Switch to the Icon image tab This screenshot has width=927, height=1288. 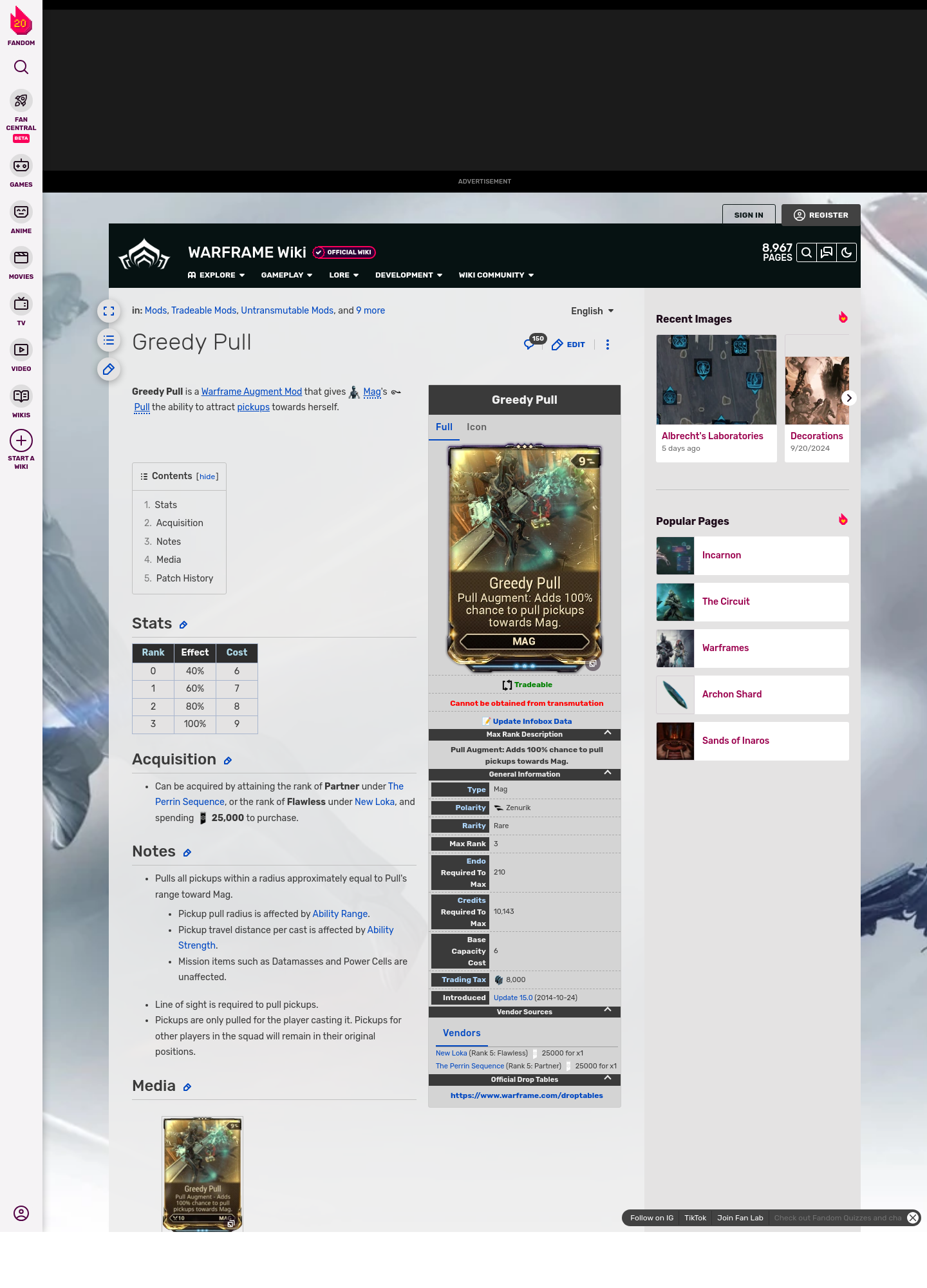coord(476,427)
